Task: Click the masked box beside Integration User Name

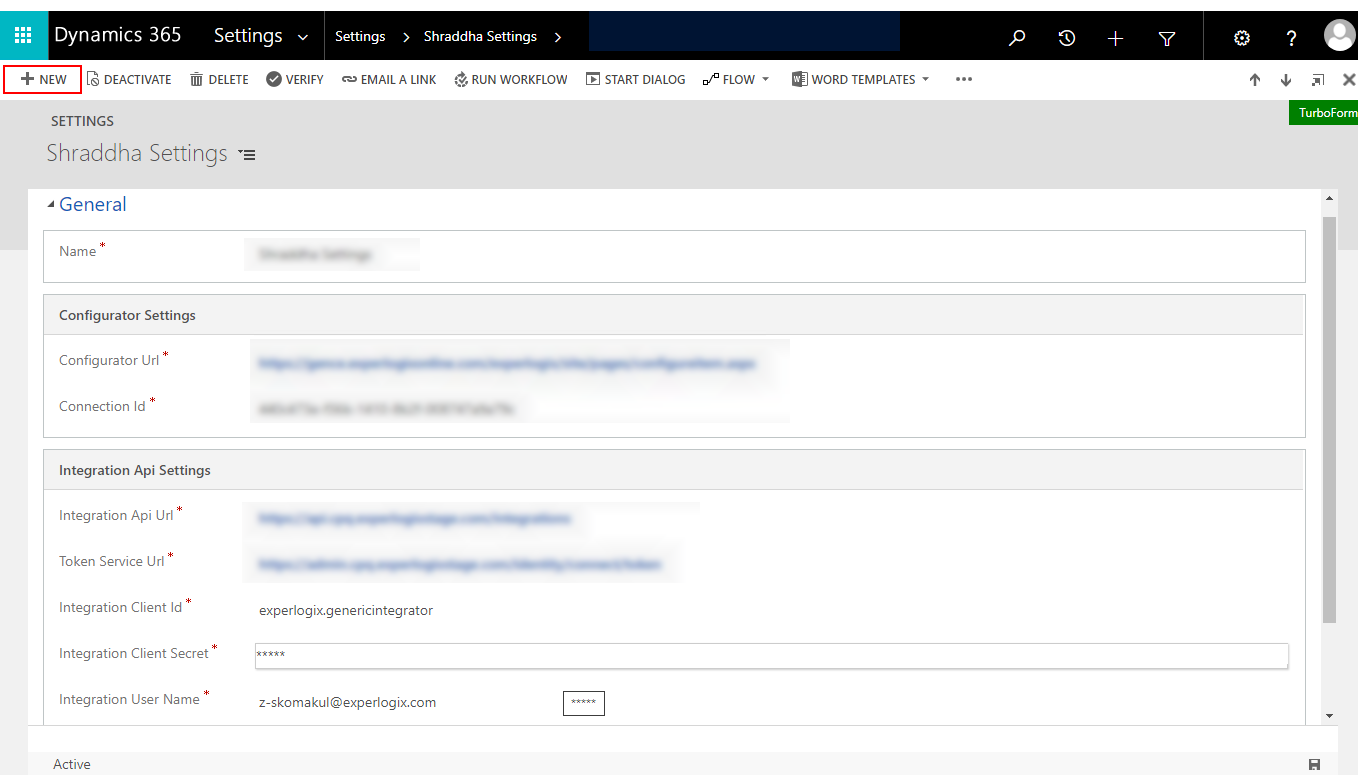Action: (x=584, y=703)
